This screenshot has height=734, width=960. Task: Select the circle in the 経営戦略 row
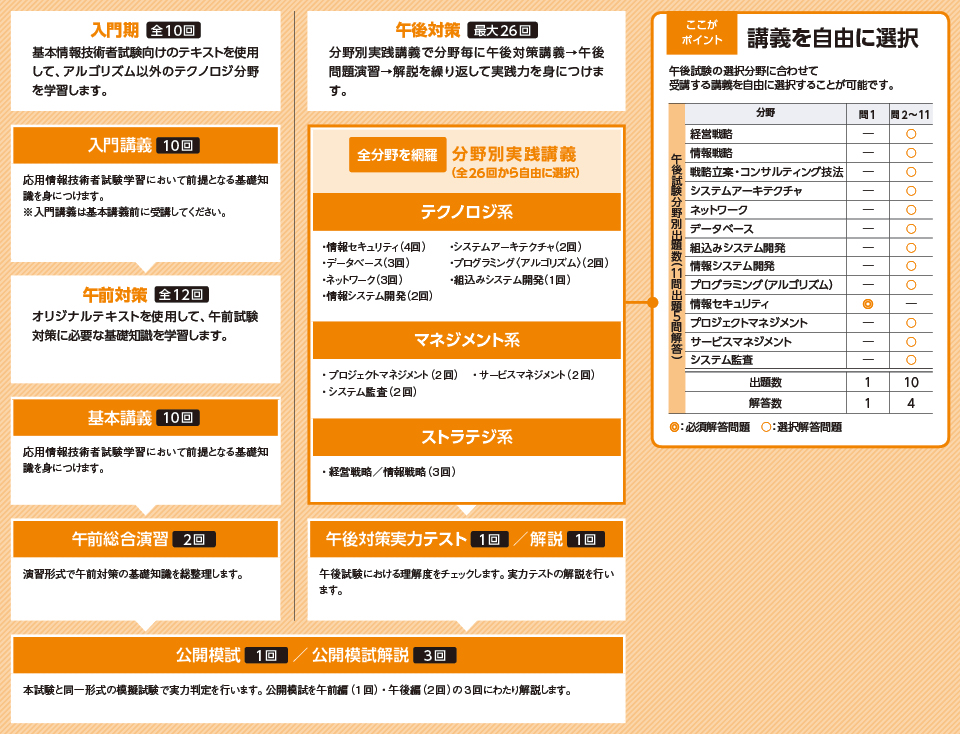[910, 134]
